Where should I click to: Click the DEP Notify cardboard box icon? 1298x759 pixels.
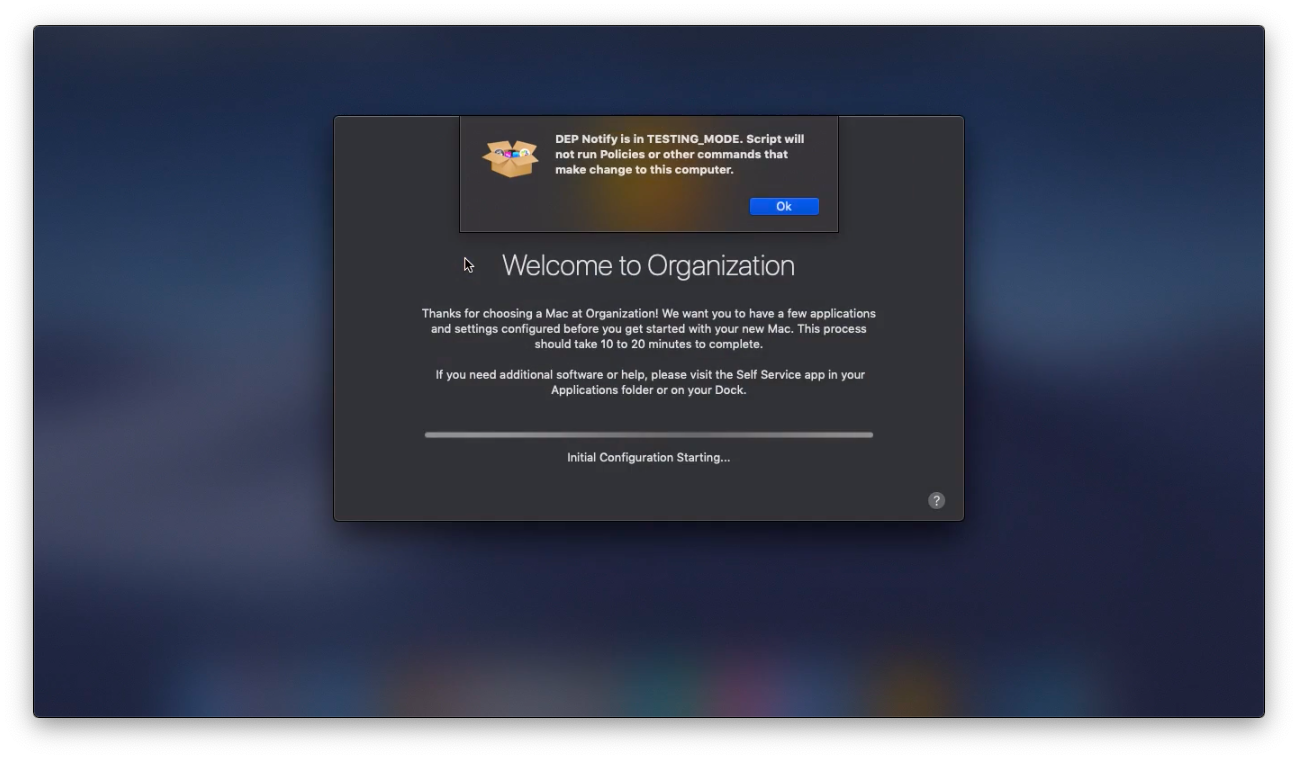click(x=511, y=158)
